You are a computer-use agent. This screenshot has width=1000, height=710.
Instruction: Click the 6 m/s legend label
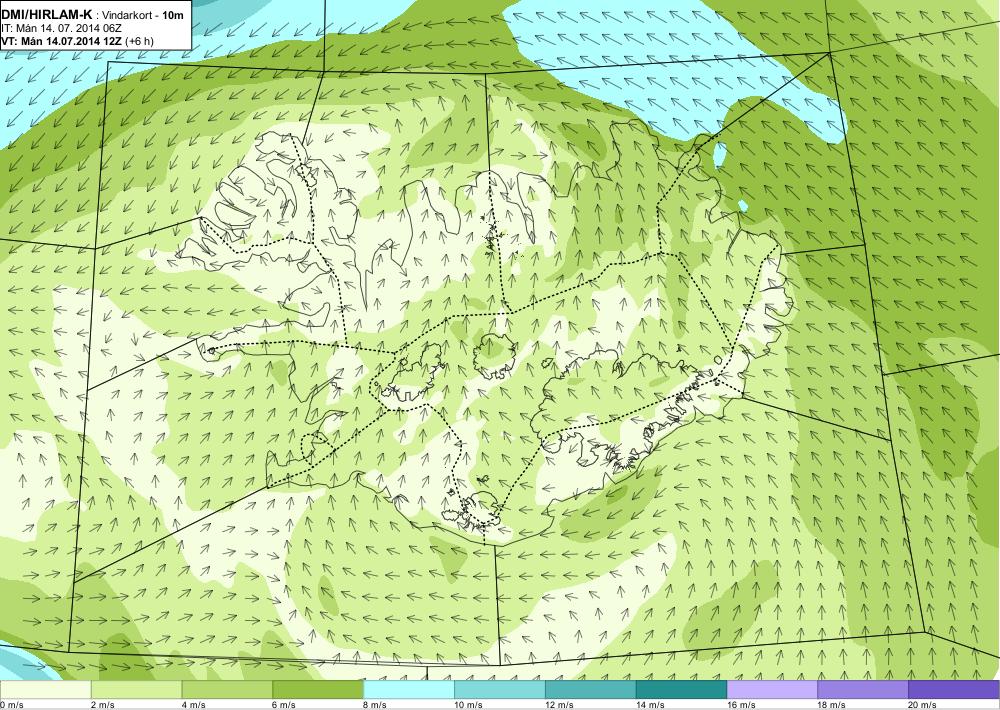click(x=284, y=705)
